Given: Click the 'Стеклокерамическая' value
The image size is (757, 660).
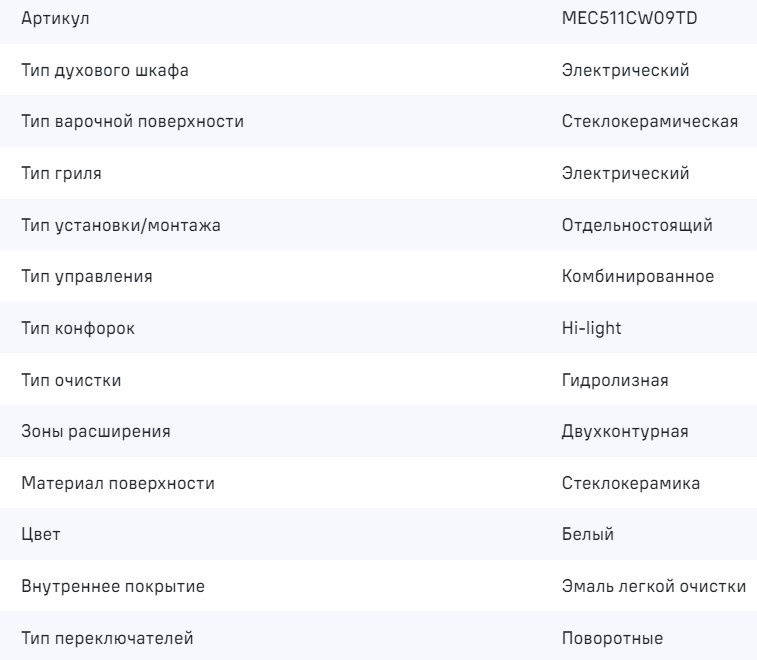Looking at the screenshot, I should pyautogui.click(x=650, y=122).
